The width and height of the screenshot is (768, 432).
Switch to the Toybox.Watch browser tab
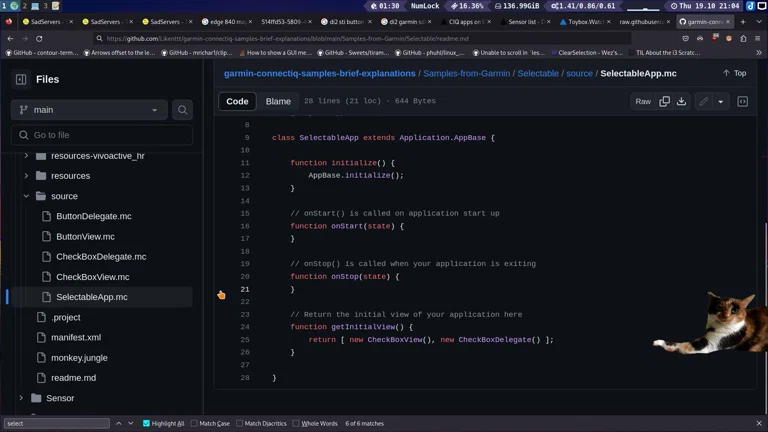point(583,21)
